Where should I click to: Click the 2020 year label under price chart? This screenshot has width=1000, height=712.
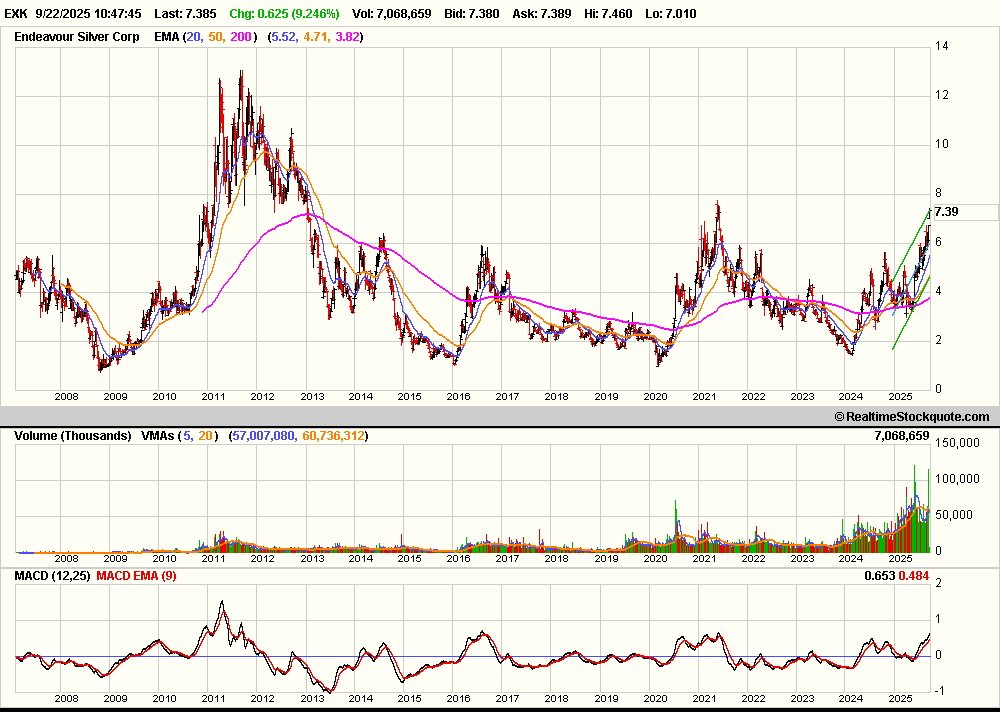(655, 396)
